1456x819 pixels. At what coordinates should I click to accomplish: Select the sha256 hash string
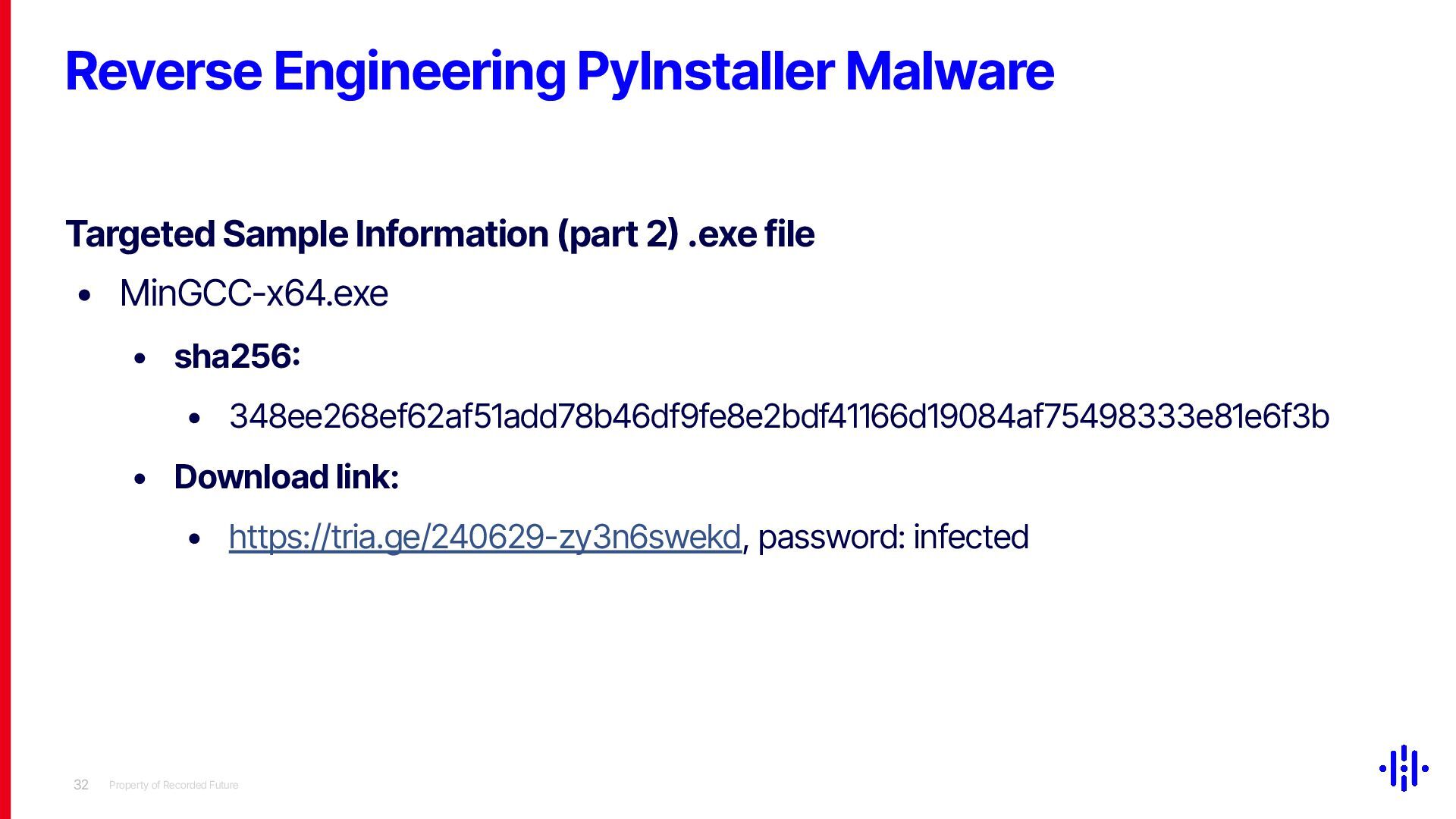779,416
